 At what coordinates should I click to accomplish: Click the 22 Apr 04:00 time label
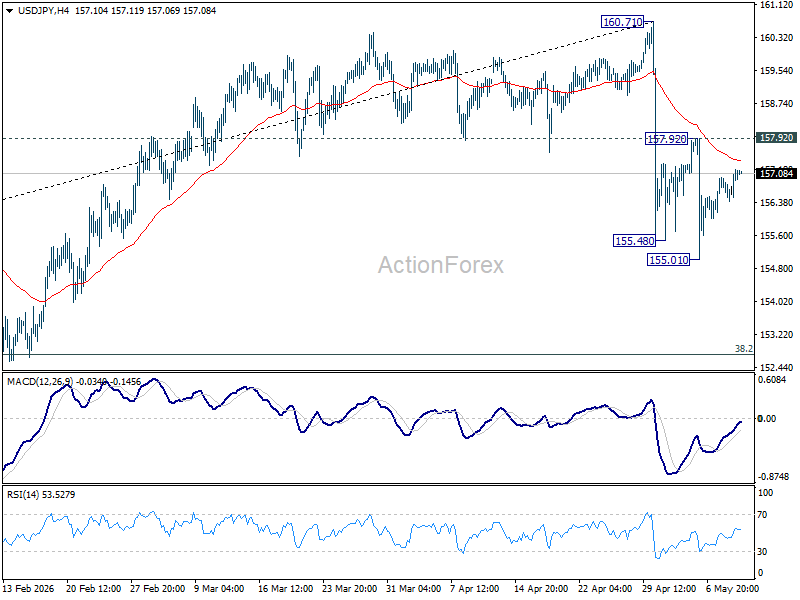coord(605,589)
